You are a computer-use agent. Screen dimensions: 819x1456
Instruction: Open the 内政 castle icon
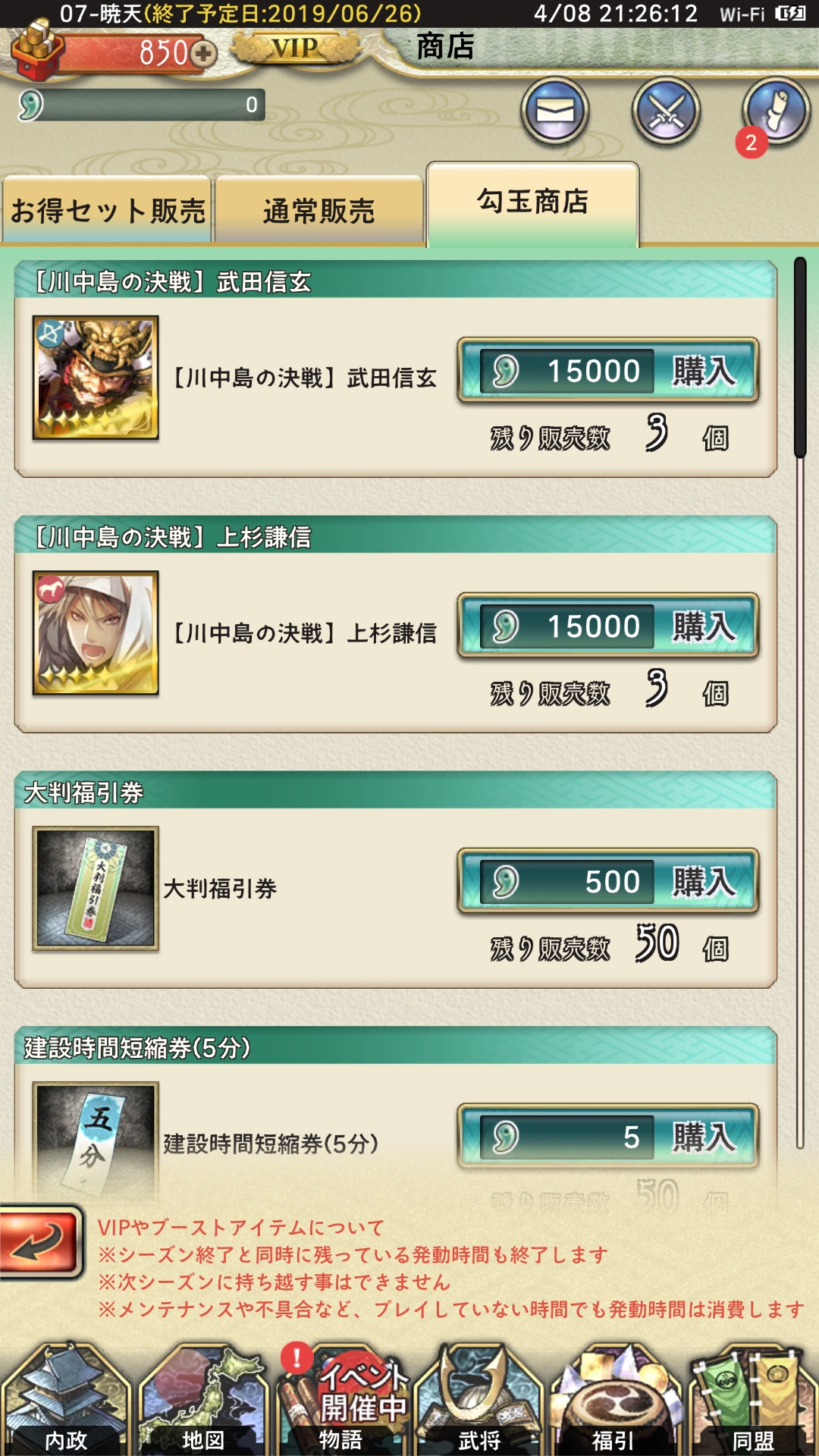65,1398
